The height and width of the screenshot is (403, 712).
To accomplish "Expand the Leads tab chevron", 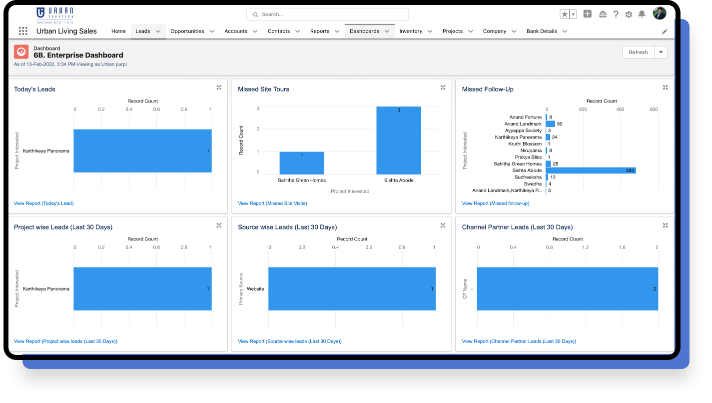I will coord(158,31).
